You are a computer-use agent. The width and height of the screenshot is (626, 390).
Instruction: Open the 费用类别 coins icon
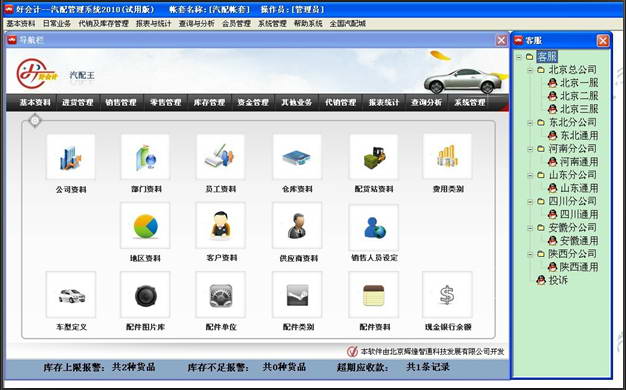click(x=448, y=157)
